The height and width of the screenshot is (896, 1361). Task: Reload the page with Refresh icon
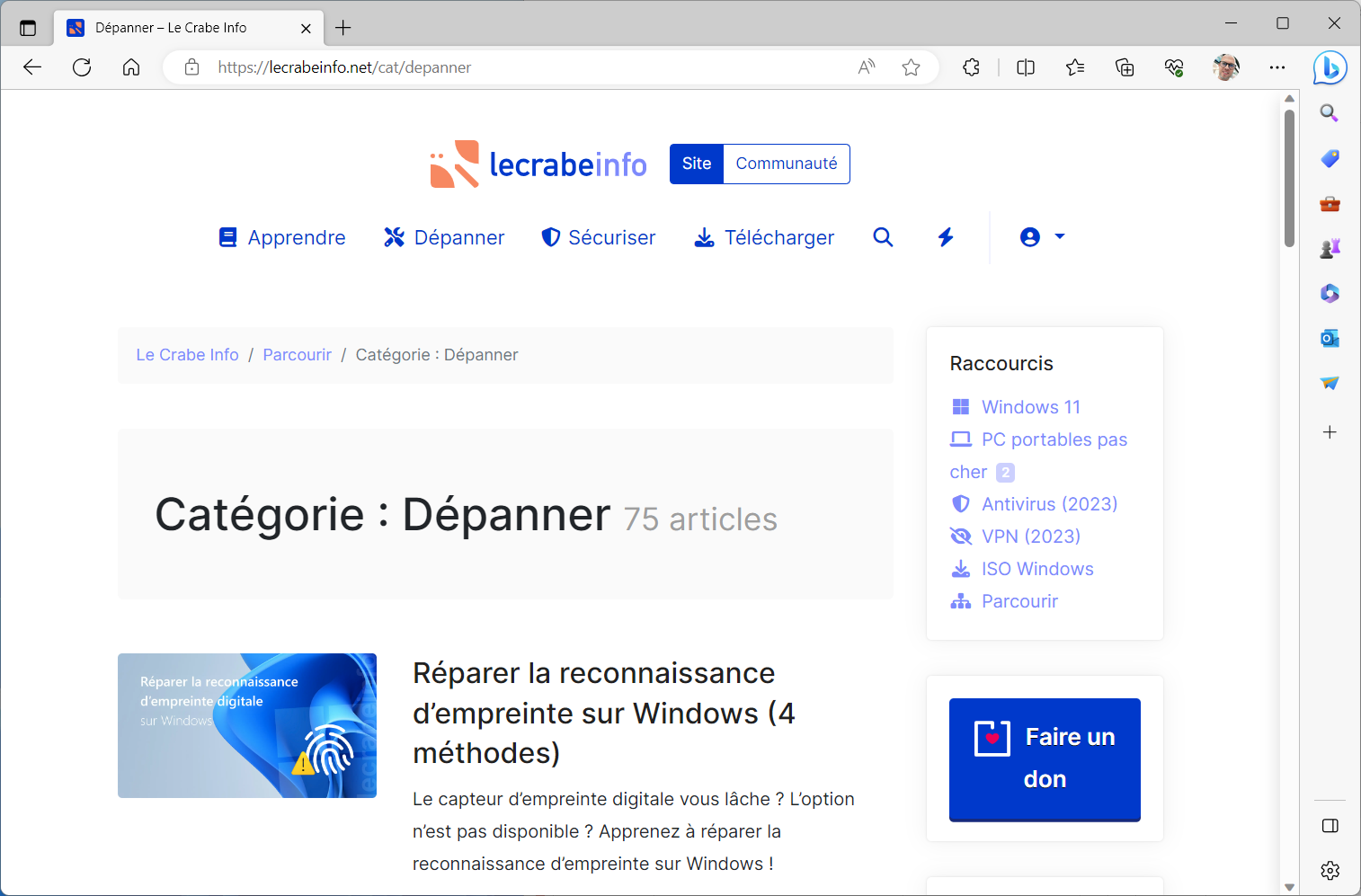pos(82,67)
